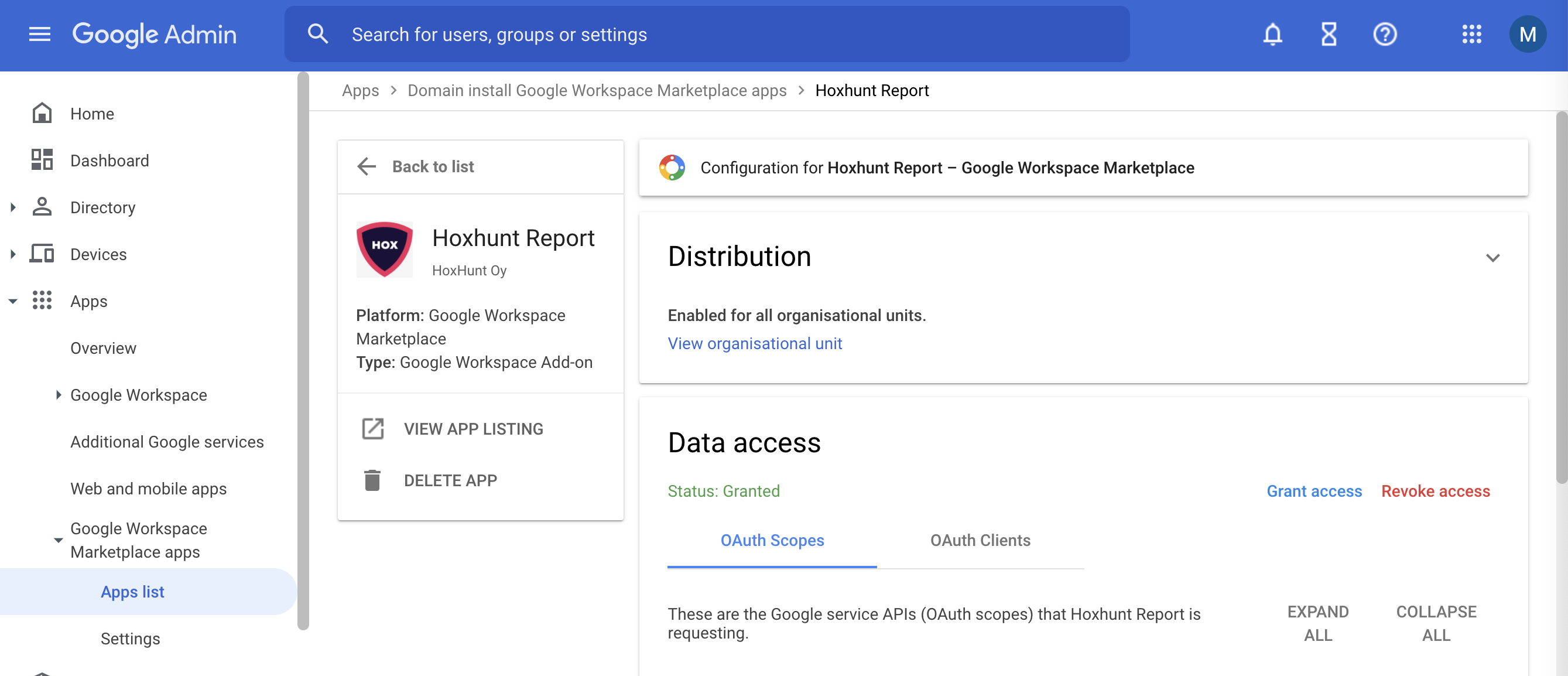The image size is (1568, 676).
Task: Click the Home house icon in sidebar
Action: coord(42,113)
